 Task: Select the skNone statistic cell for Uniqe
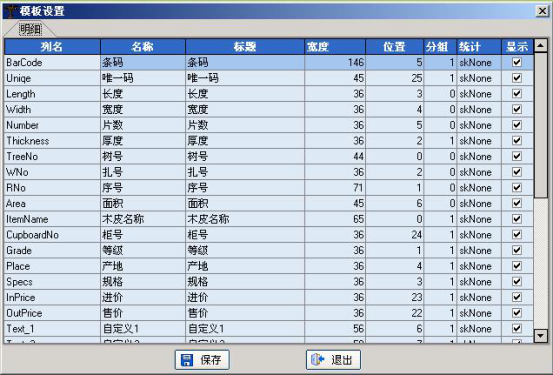tap(479, 78)
